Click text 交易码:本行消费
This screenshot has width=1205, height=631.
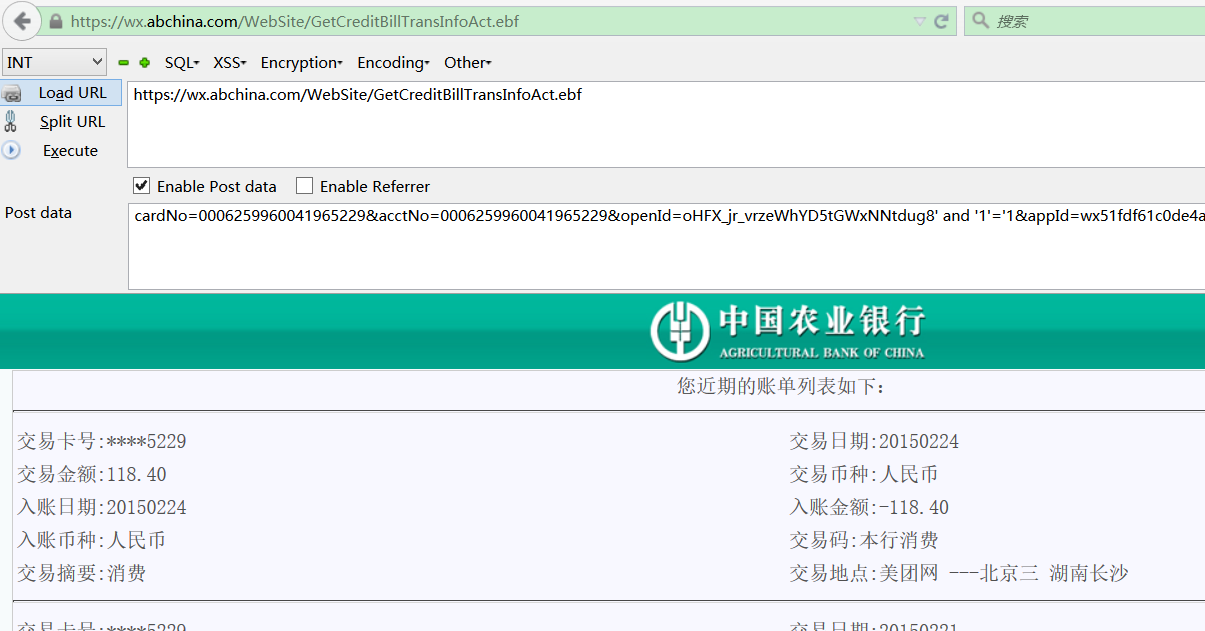click(864, 541)
